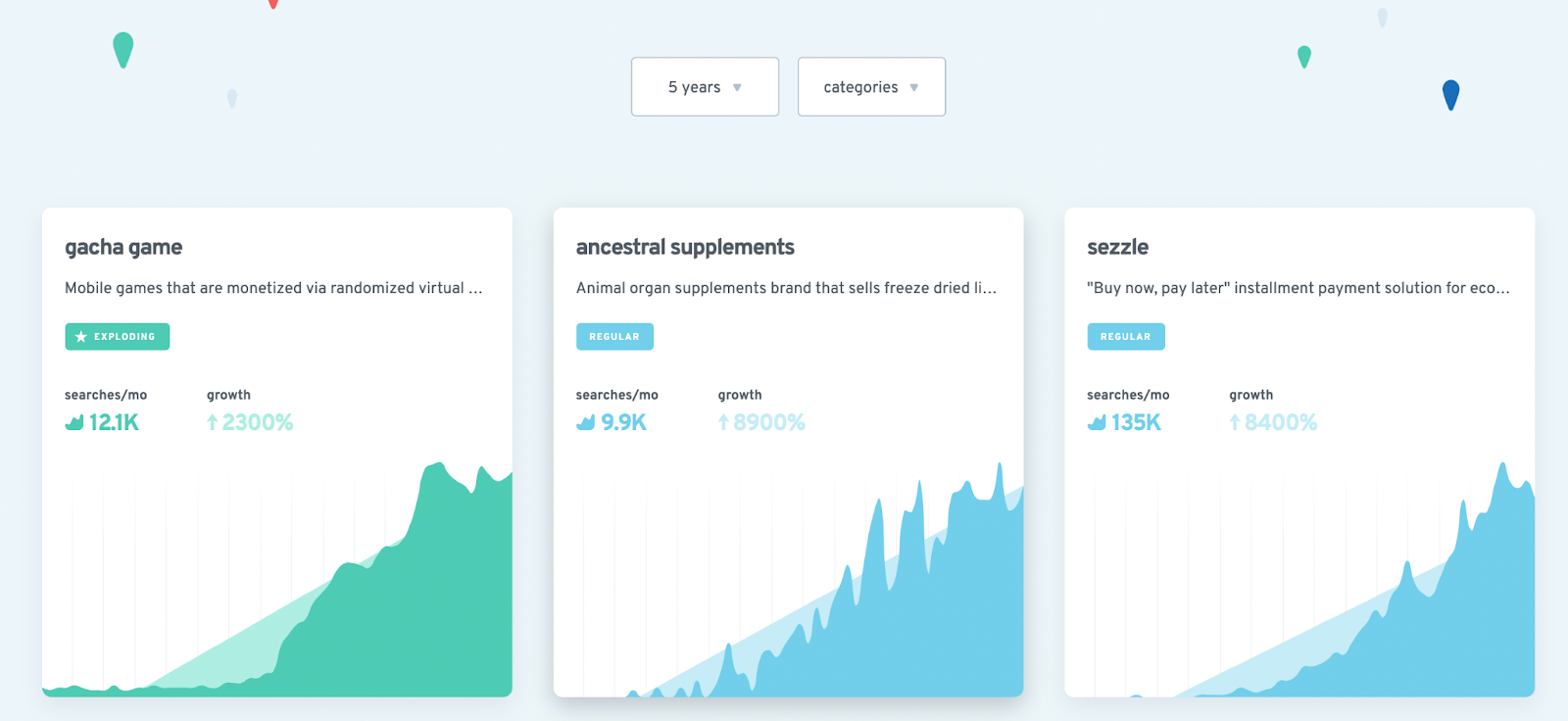Click the large teal map pin icon
The height and width of the screenshot is (721, 1568).
122,50
